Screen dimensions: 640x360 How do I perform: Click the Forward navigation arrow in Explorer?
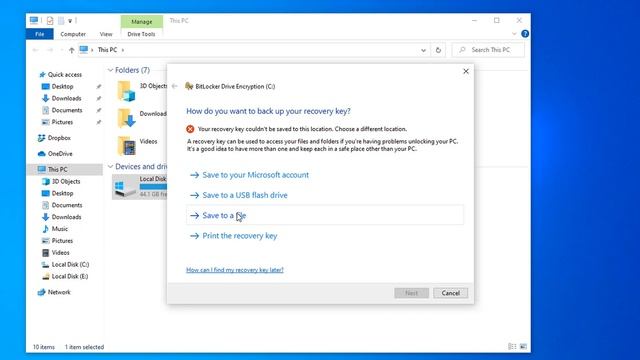[x=50, y=50]
